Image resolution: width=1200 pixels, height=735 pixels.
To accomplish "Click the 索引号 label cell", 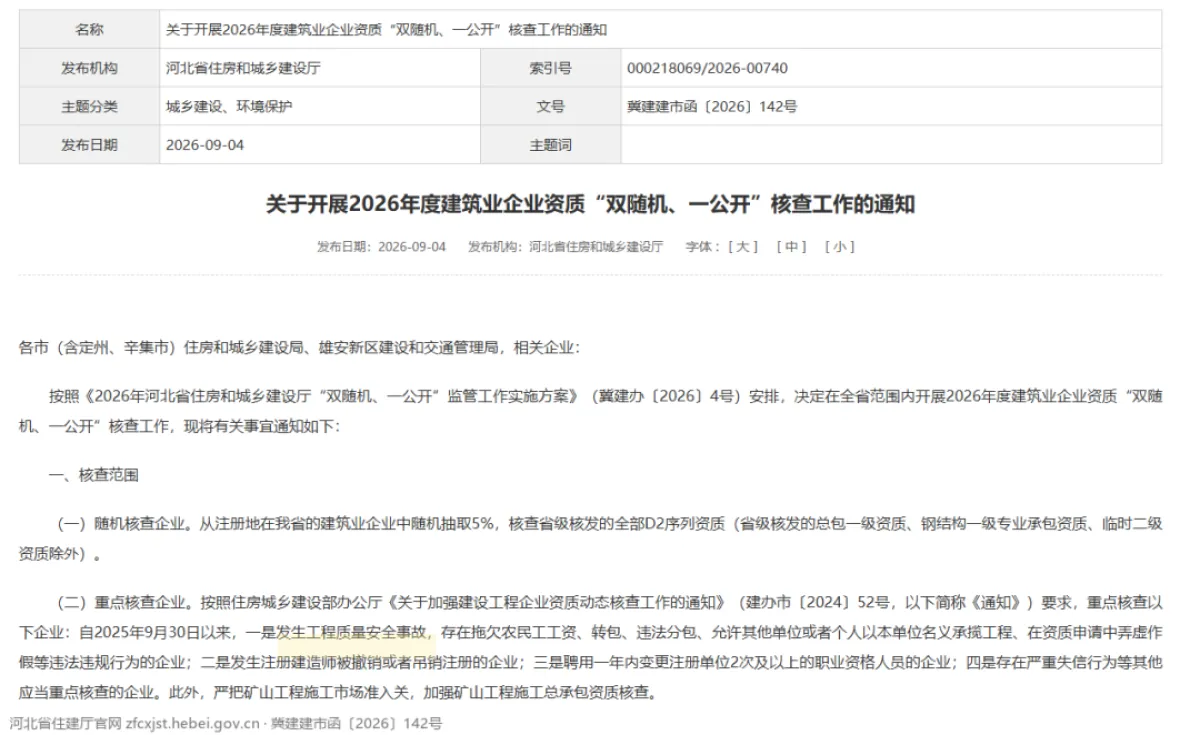I will pyautogui.click(x=551, y=69).
